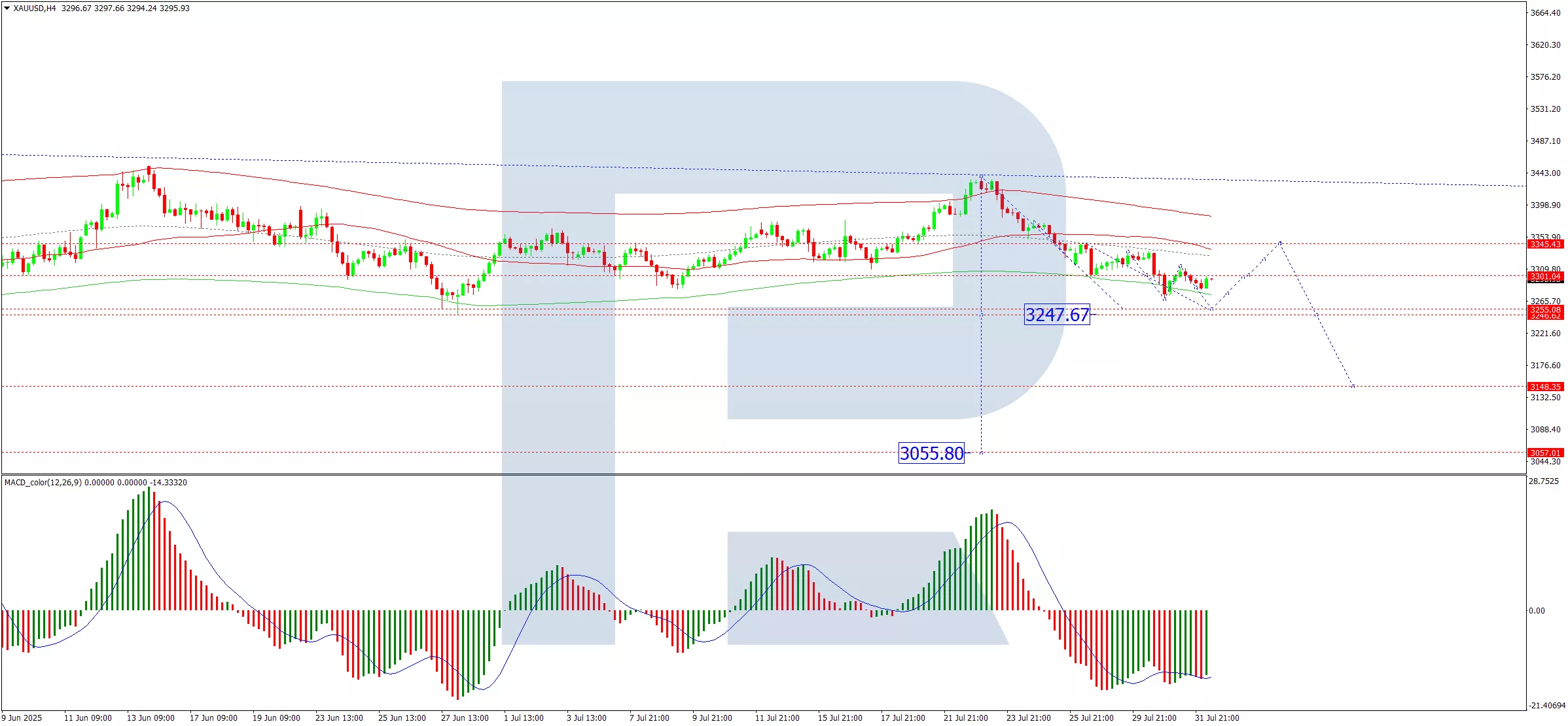
Task: Click the XAUUSD,H4 chart symbol label
Action: pos(35,9)
